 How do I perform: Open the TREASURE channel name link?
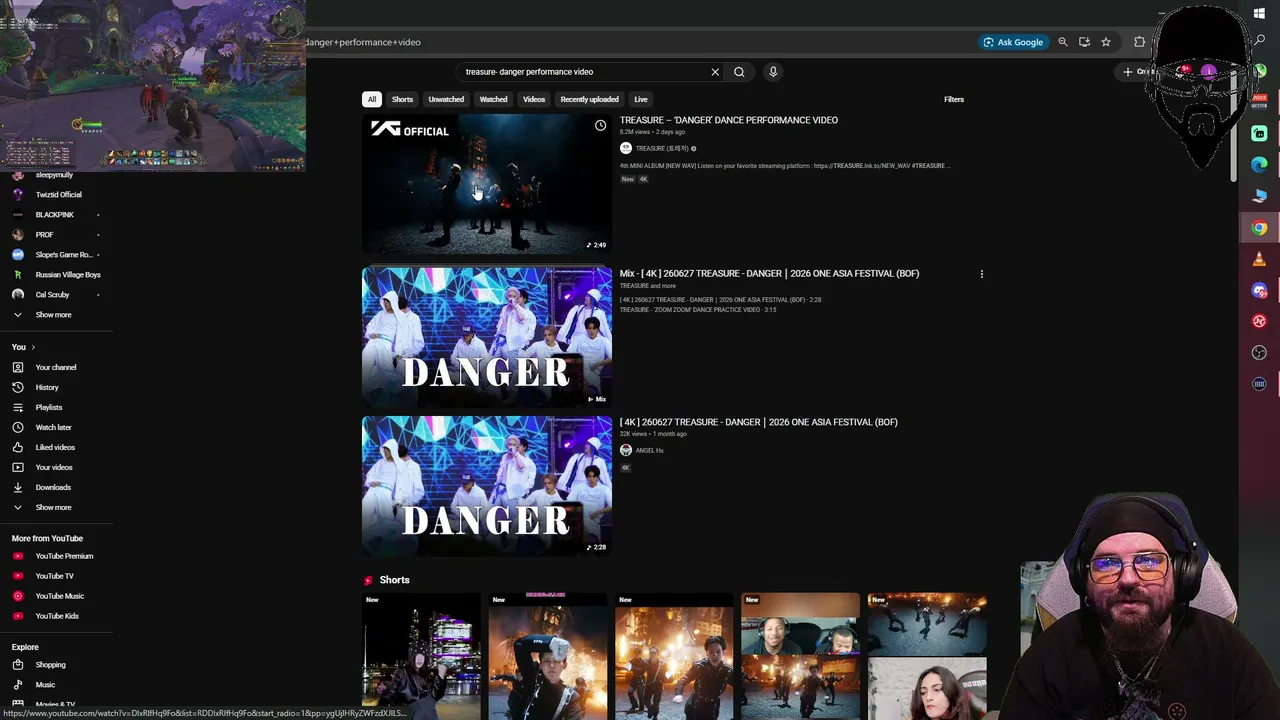pos(662,148)
